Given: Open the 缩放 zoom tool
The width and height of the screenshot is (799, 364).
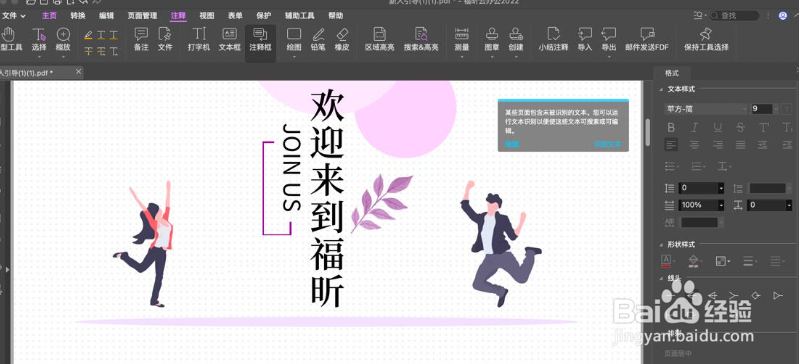Looking at the screenshot, I should coord(63,39).
